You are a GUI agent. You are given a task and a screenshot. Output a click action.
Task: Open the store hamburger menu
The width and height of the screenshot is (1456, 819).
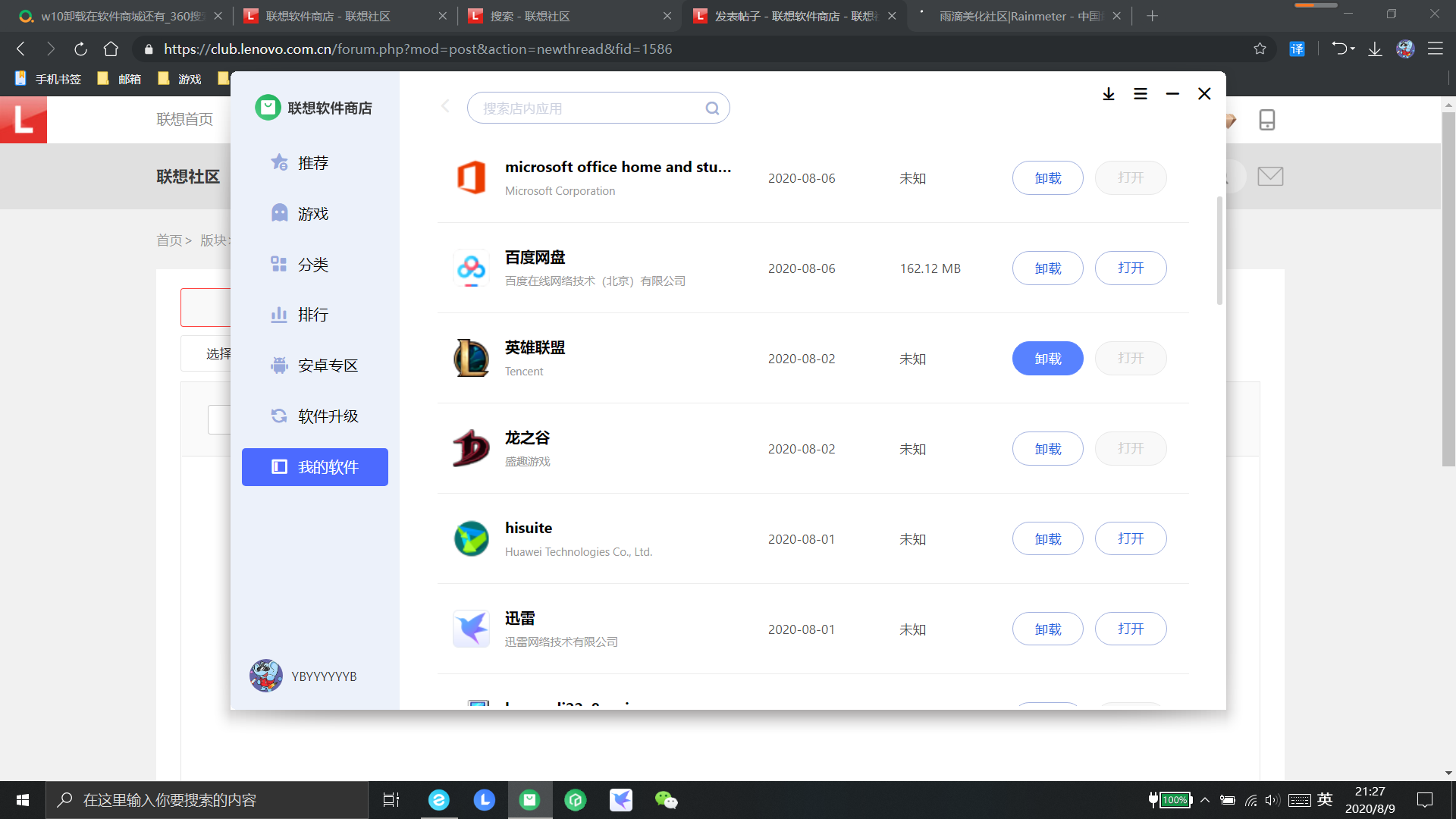point(1141,94)
